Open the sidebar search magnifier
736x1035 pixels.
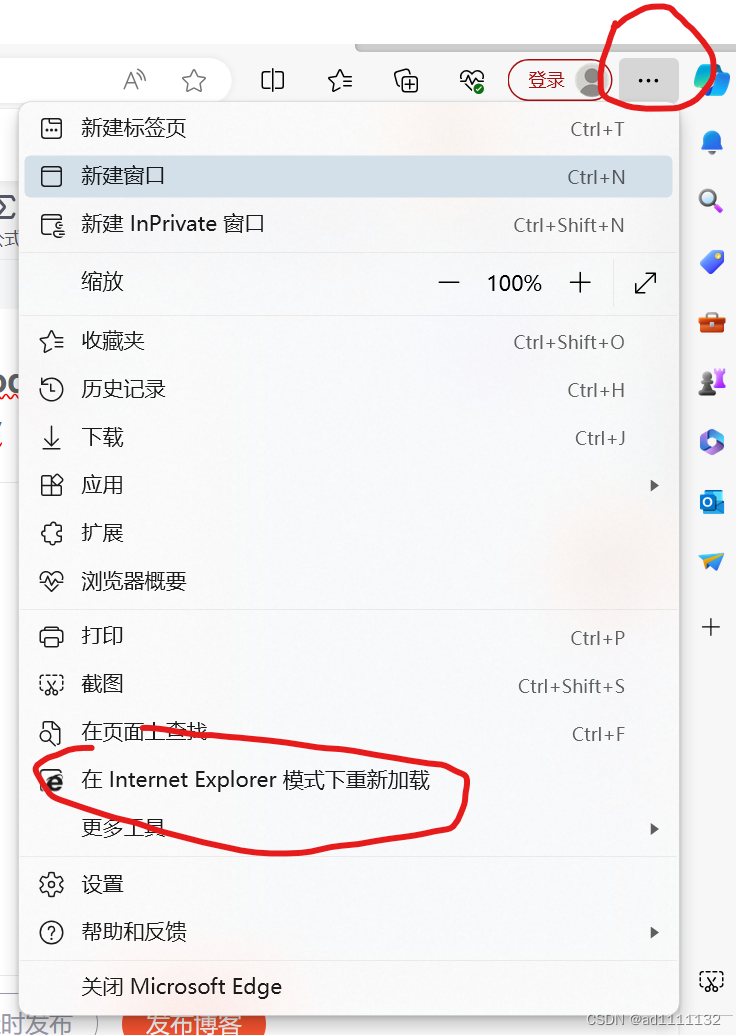click(711, 200)
